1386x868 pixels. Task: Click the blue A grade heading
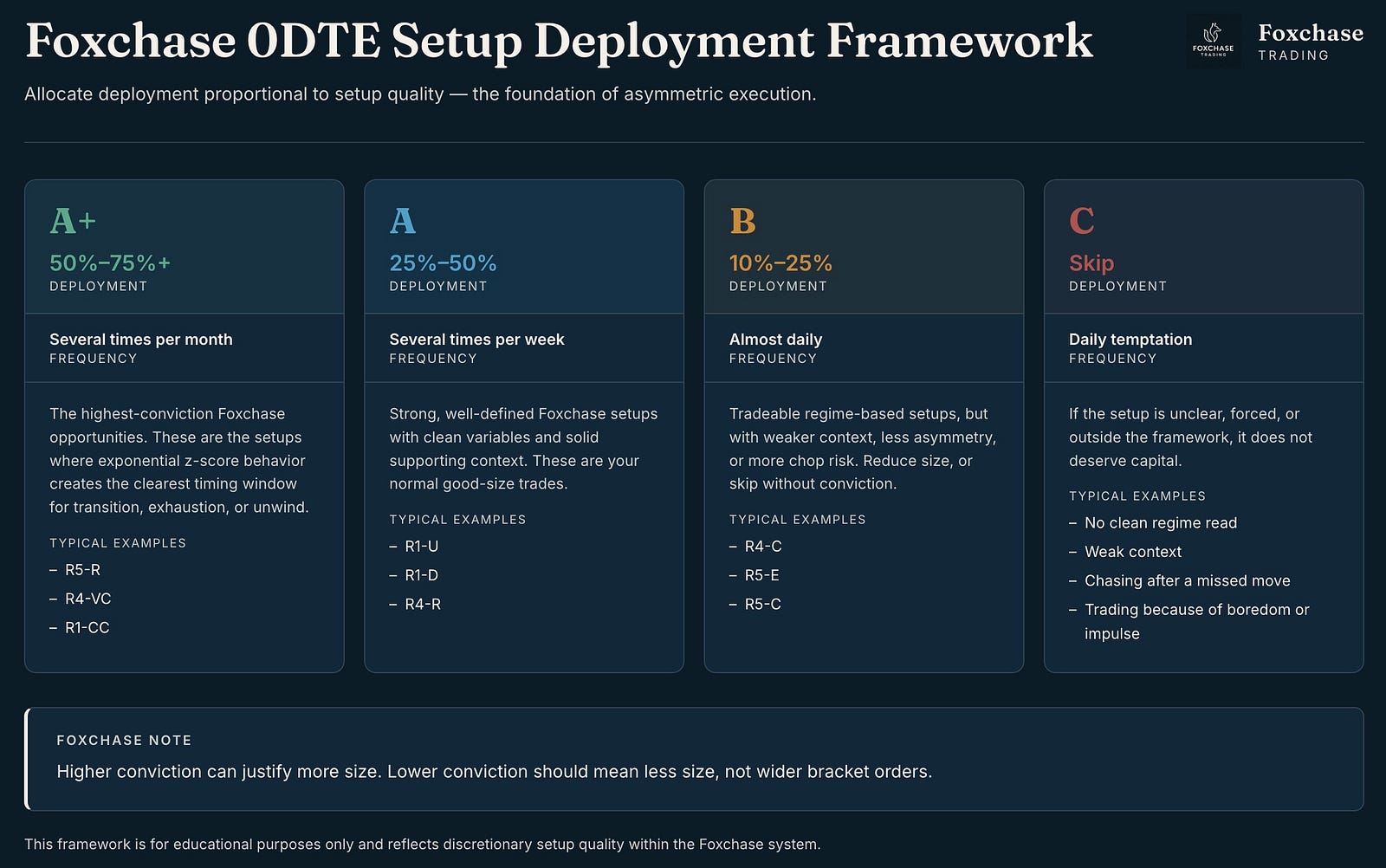click(x=403, y=221)
